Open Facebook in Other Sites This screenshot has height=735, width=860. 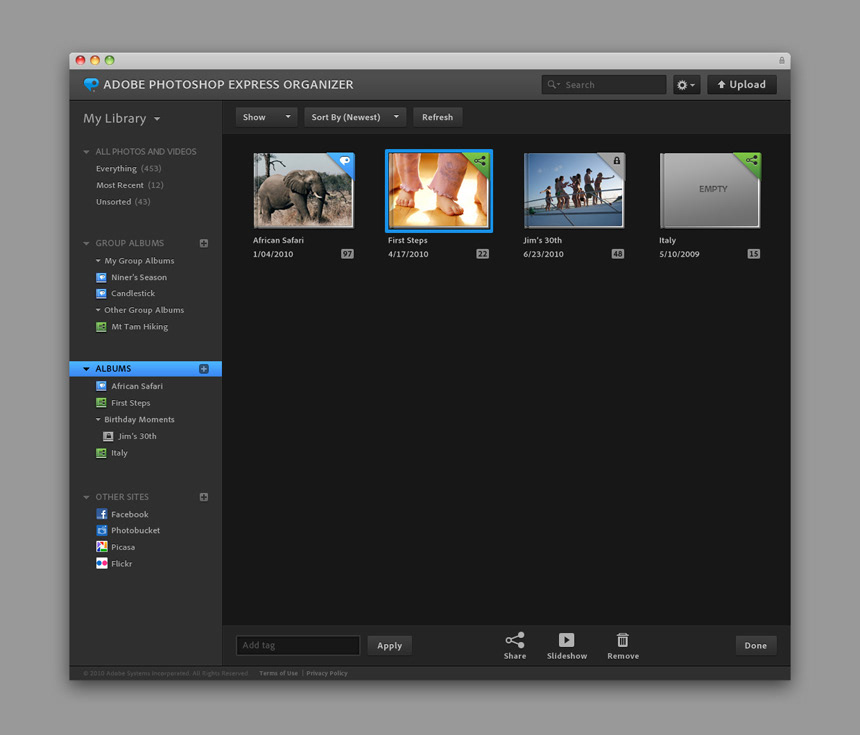(x=122, y=514)
